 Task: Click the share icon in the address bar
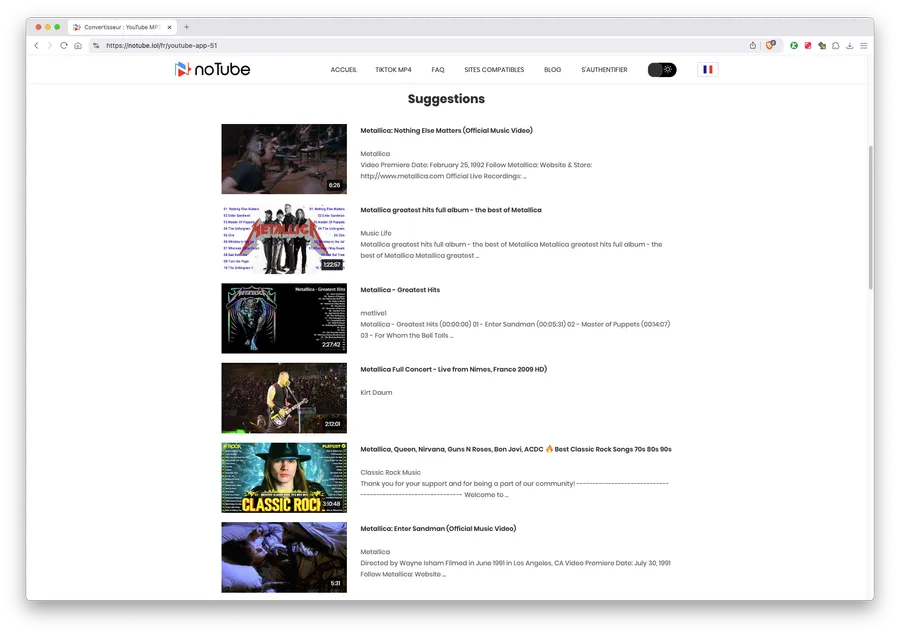click(752, 45)
